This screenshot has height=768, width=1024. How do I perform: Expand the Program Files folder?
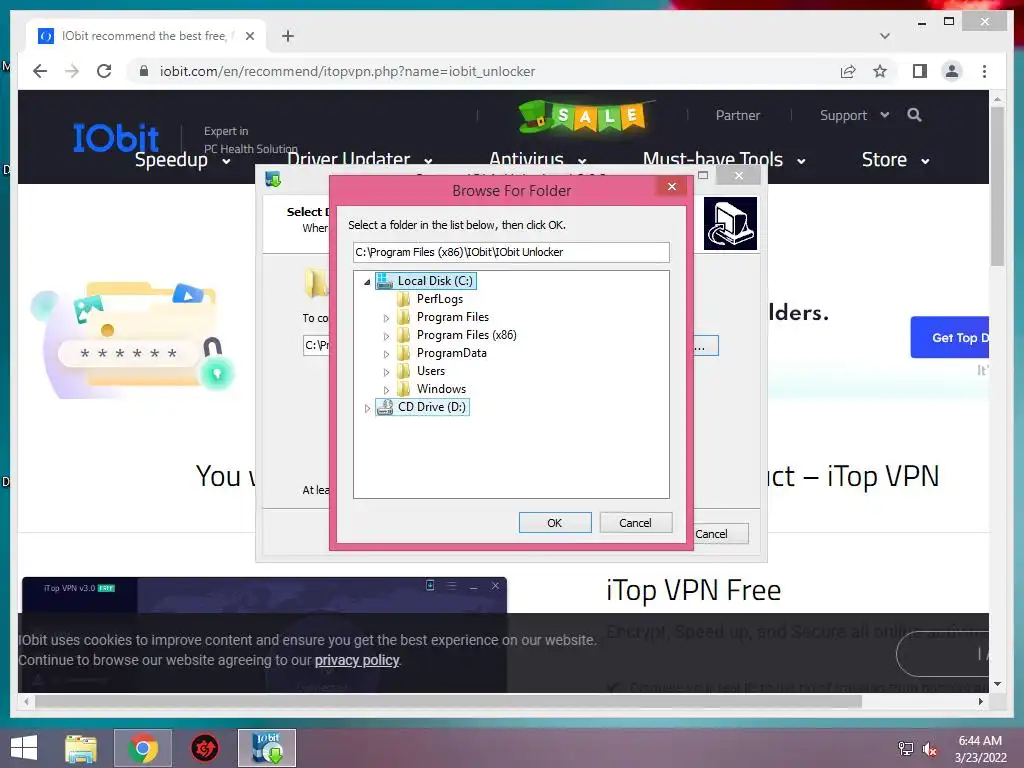click(386, 318)
